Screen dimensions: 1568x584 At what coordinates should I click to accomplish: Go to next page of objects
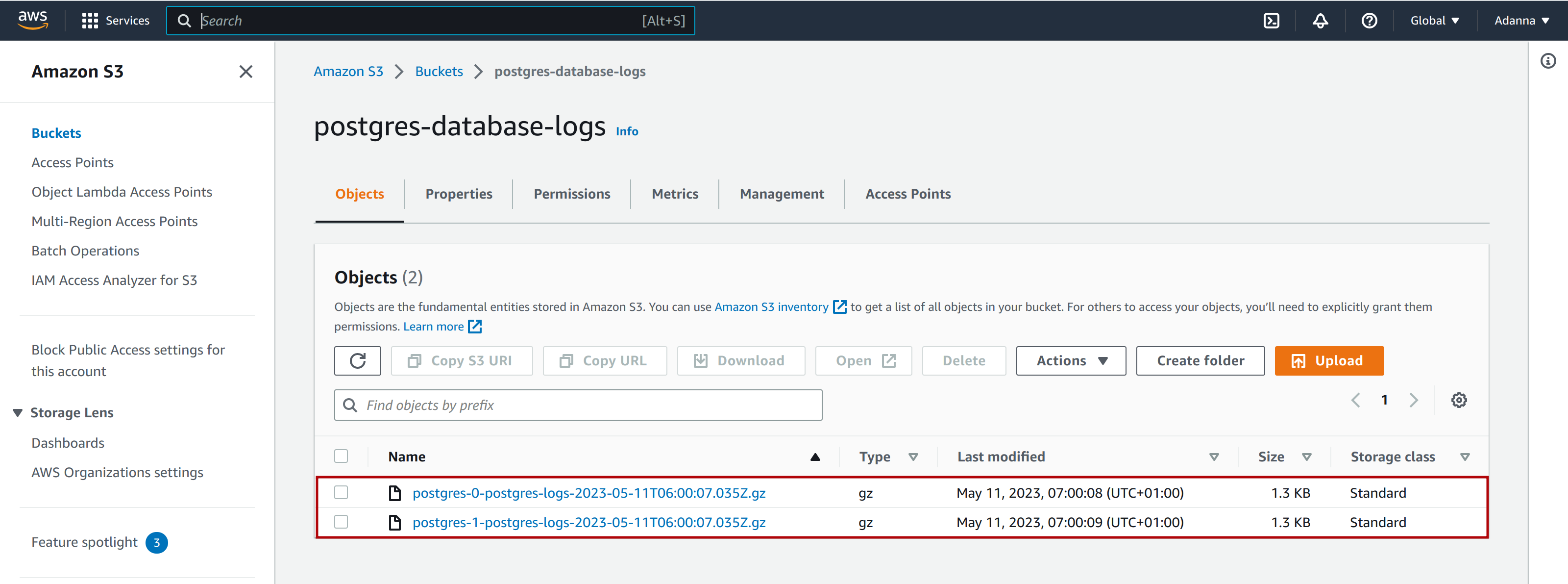coord(1413,400)
